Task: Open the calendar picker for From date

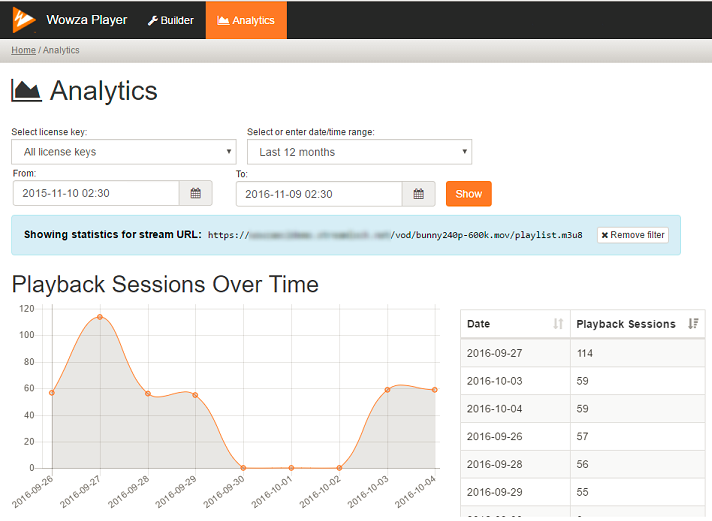Action: click(x=195, y=194)
